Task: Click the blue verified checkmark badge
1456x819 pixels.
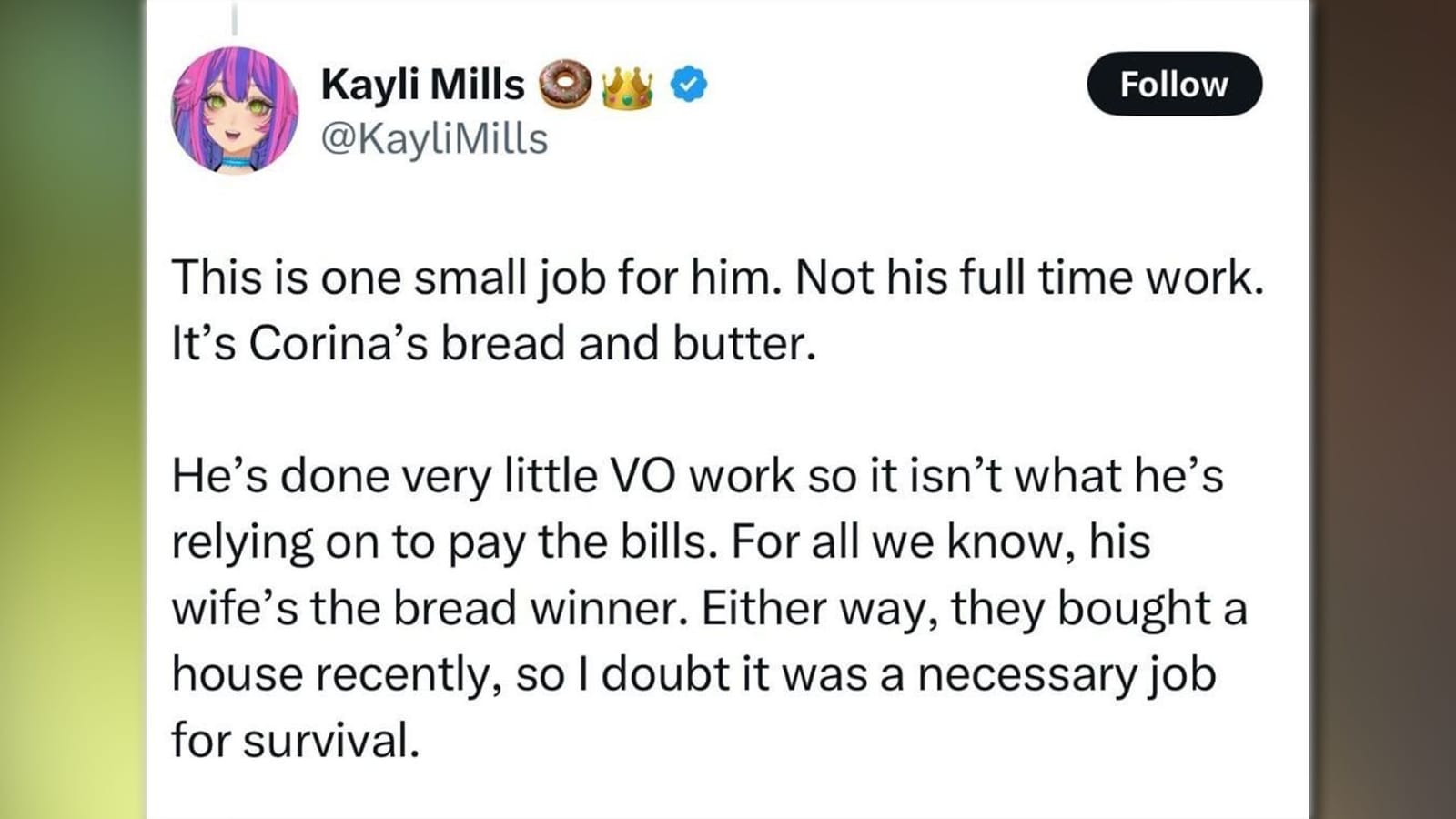Action: tap(689, 85)
